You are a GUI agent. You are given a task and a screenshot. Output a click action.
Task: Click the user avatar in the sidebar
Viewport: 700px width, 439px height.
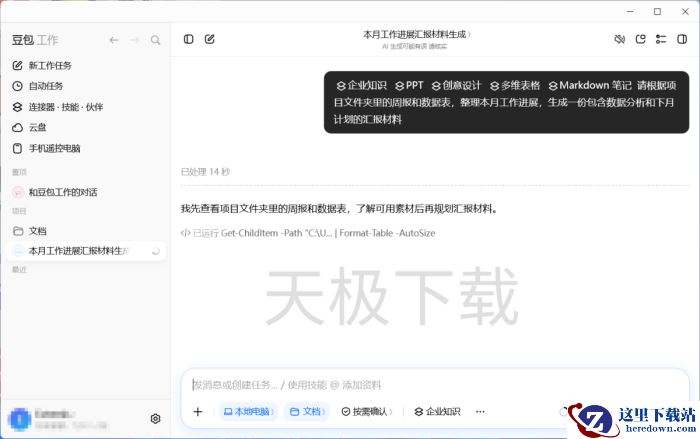pyautogui.click(x=19, y=419)
